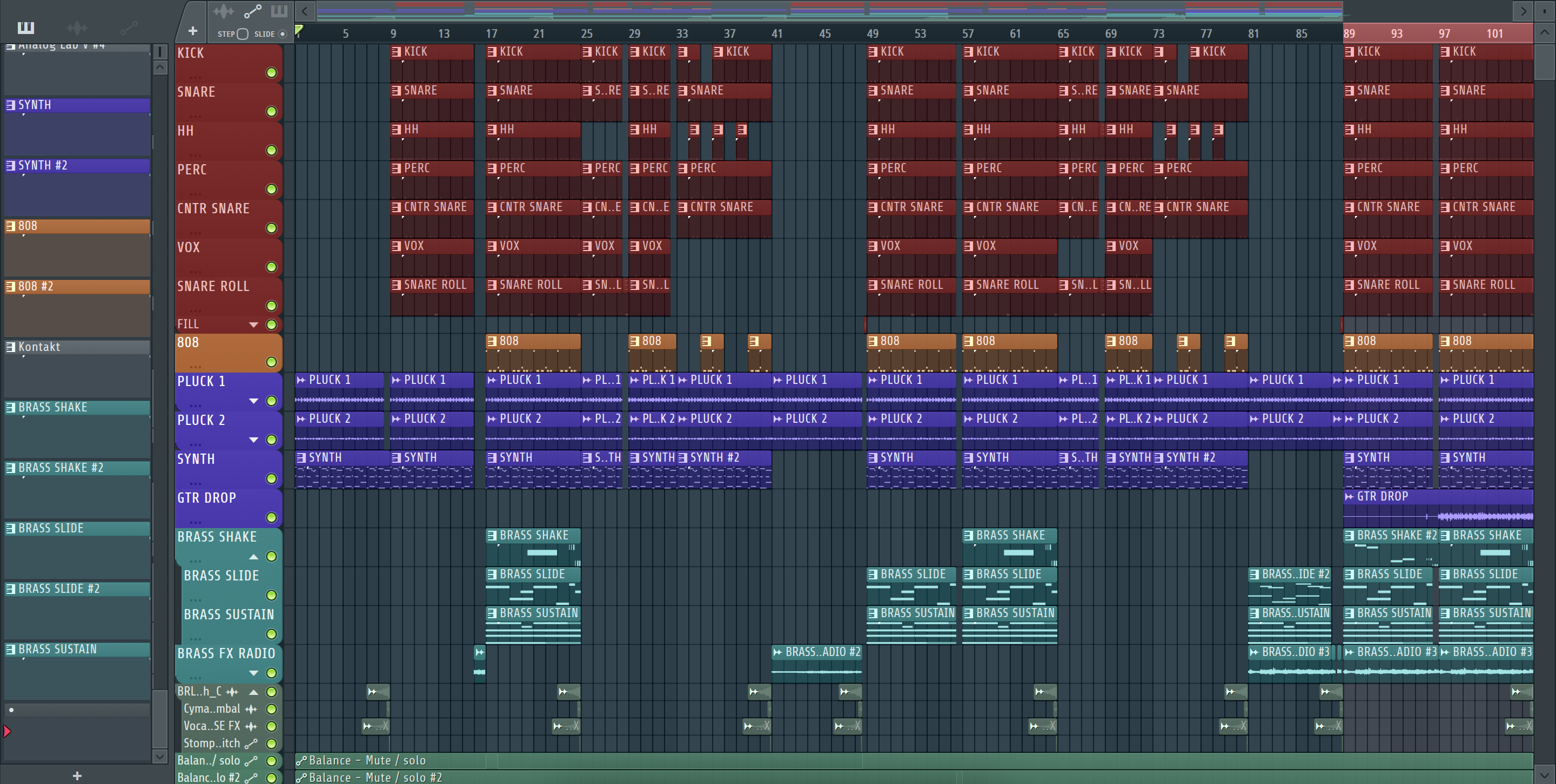Toggle the STEP editing checkbox
This screenshot has width=1556, height=784.
[242, 34]
